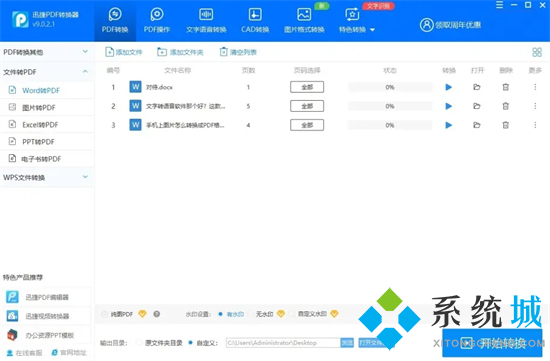Open 图片格式转换 tab
The width and height of the screenshot is (550, 361).
point(304,21)
